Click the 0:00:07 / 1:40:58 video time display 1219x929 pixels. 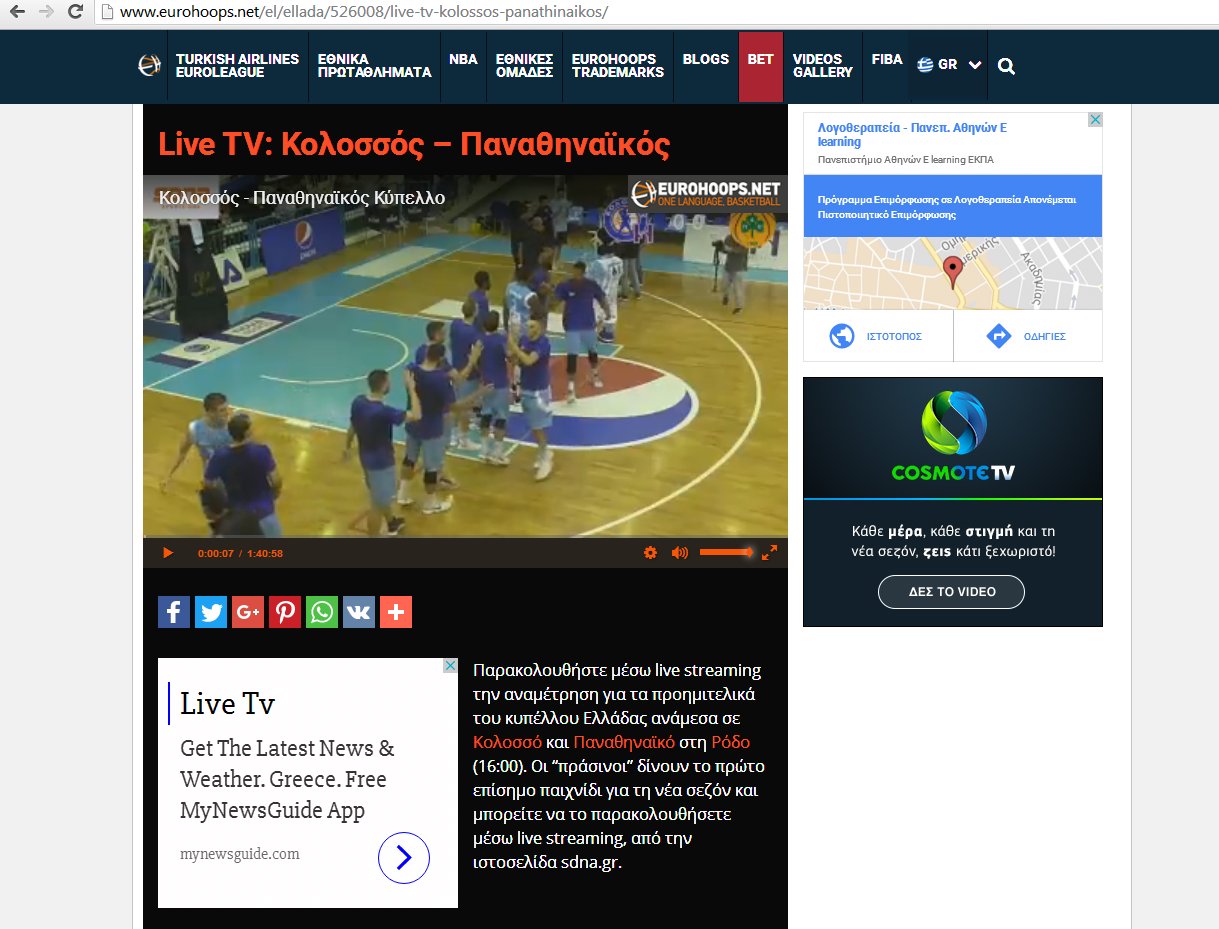[240, 553]
